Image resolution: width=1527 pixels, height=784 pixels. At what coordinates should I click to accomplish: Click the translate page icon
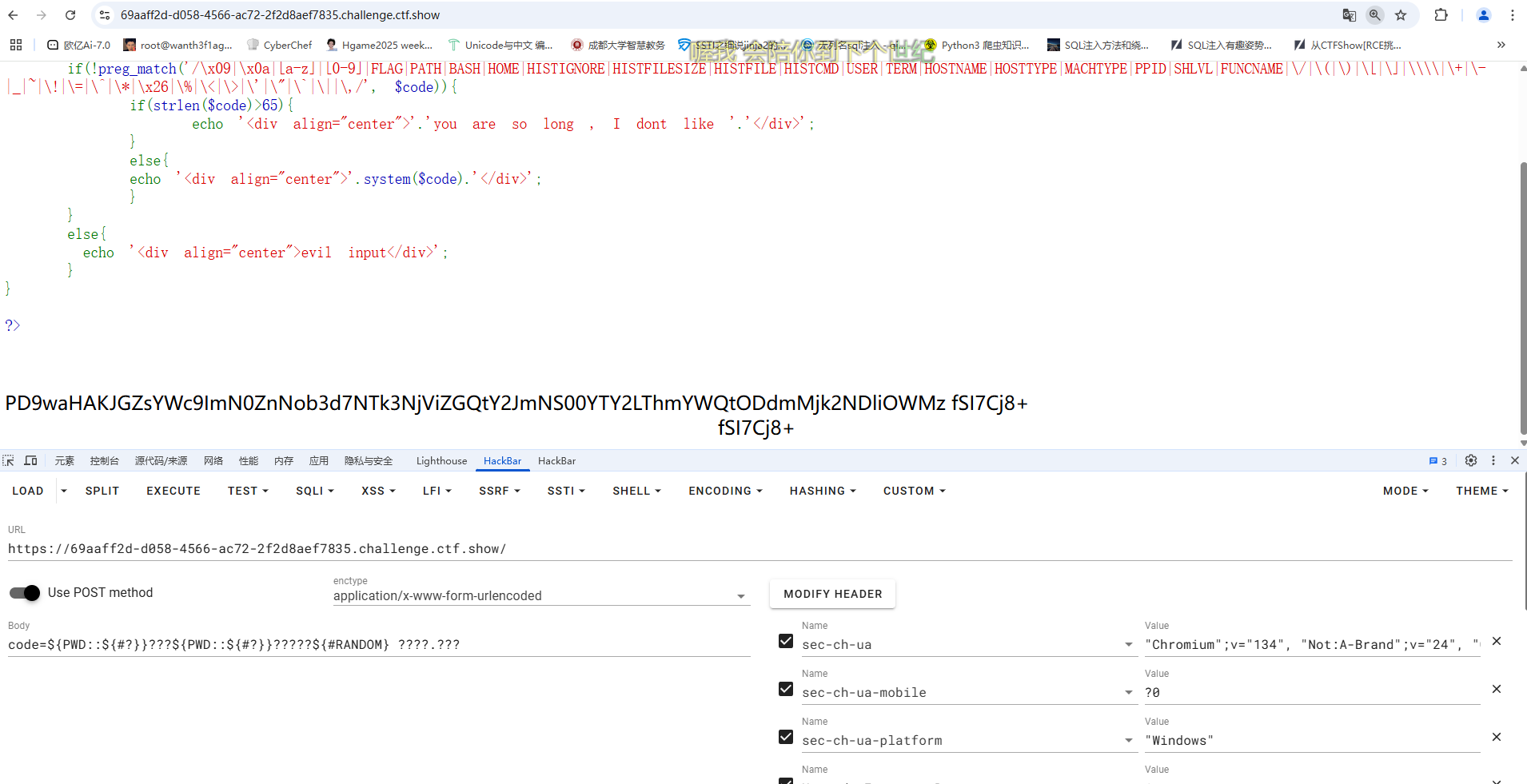(x=1350, y=15)
